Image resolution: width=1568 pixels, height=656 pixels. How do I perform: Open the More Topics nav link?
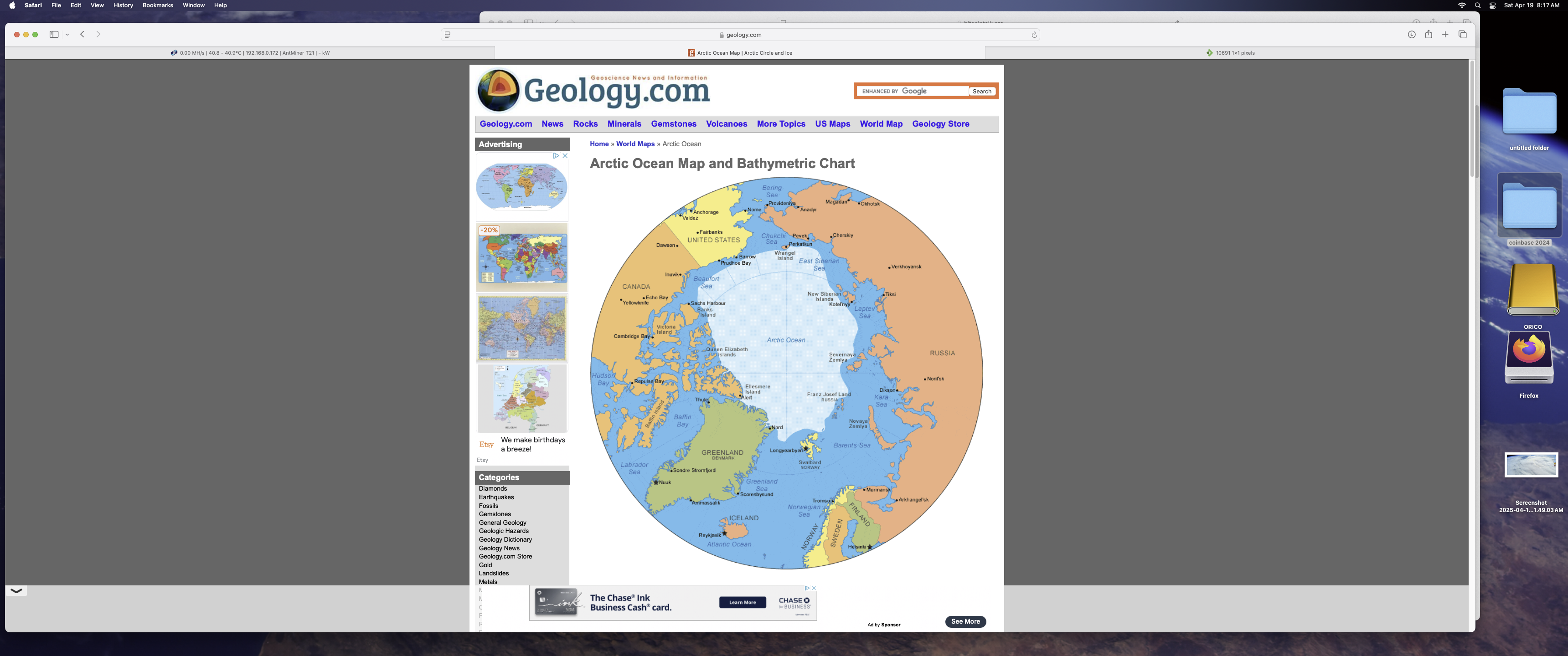point(781,123)
